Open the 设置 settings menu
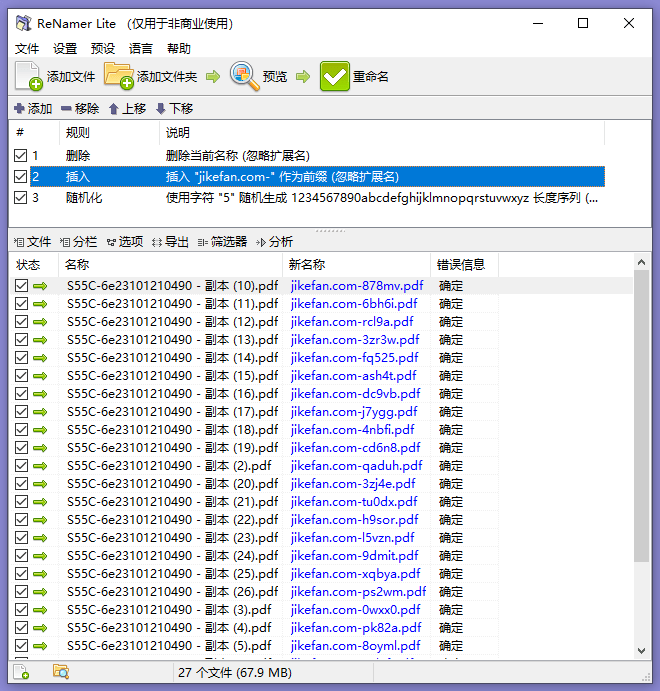Screen dimensions: 660x691 click(x=65, y=48)
